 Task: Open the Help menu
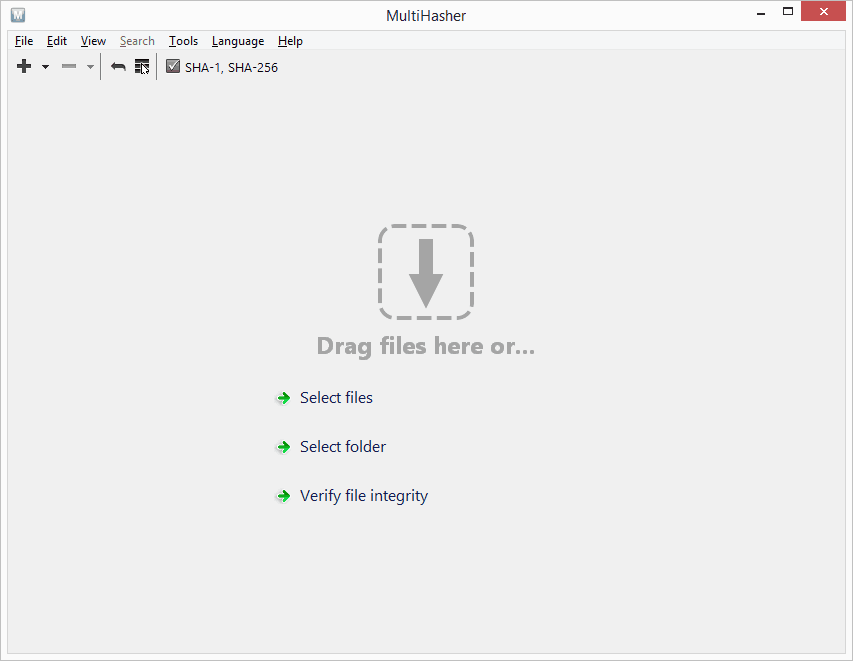pyautogui.click(x=290, y=41)
